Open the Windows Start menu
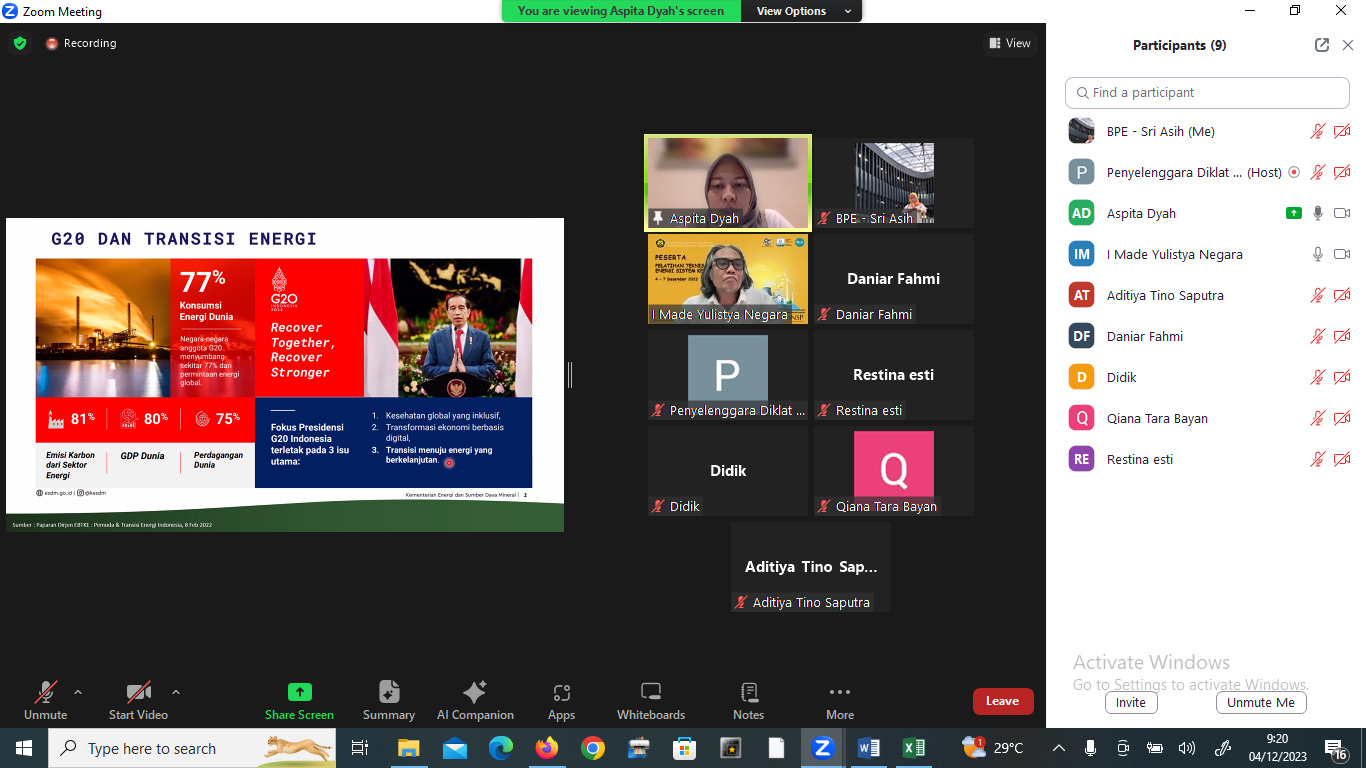 tap(23, 748)
